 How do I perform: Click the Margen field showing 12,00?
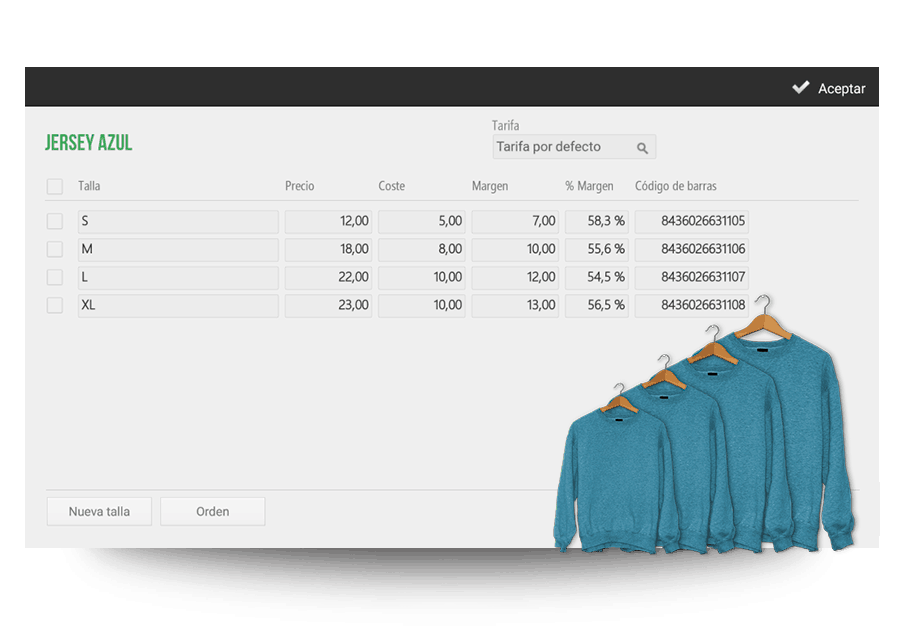pos(514,277)
